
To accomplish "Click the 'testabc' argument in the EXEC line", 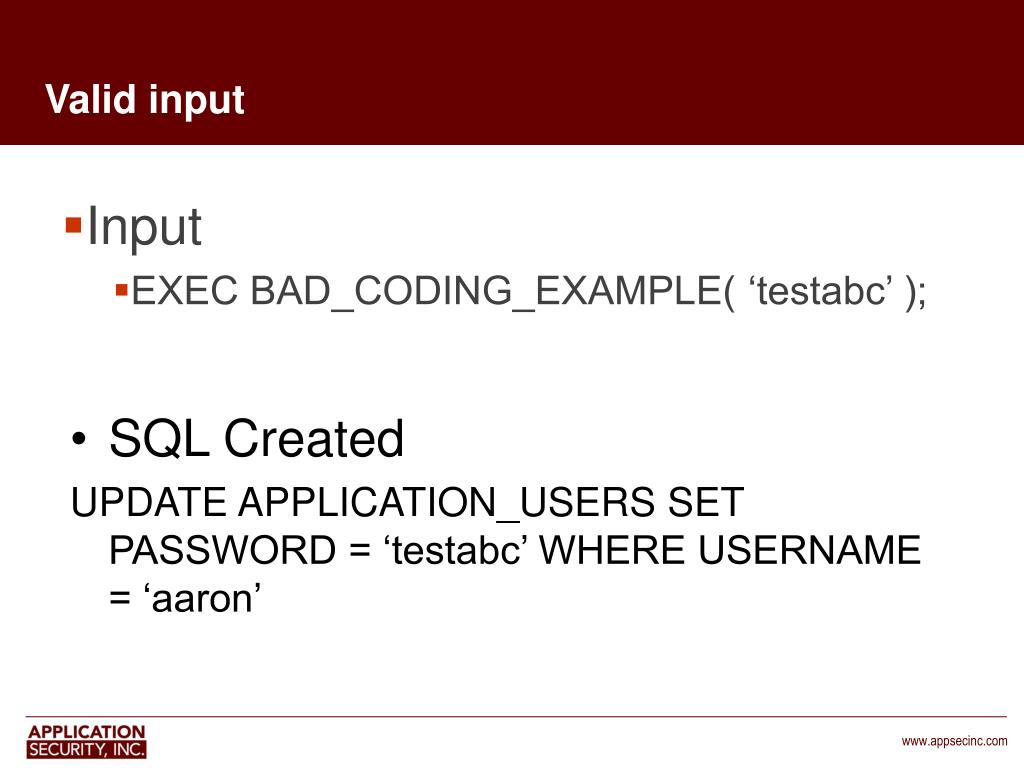I will [x=821, y=291].
